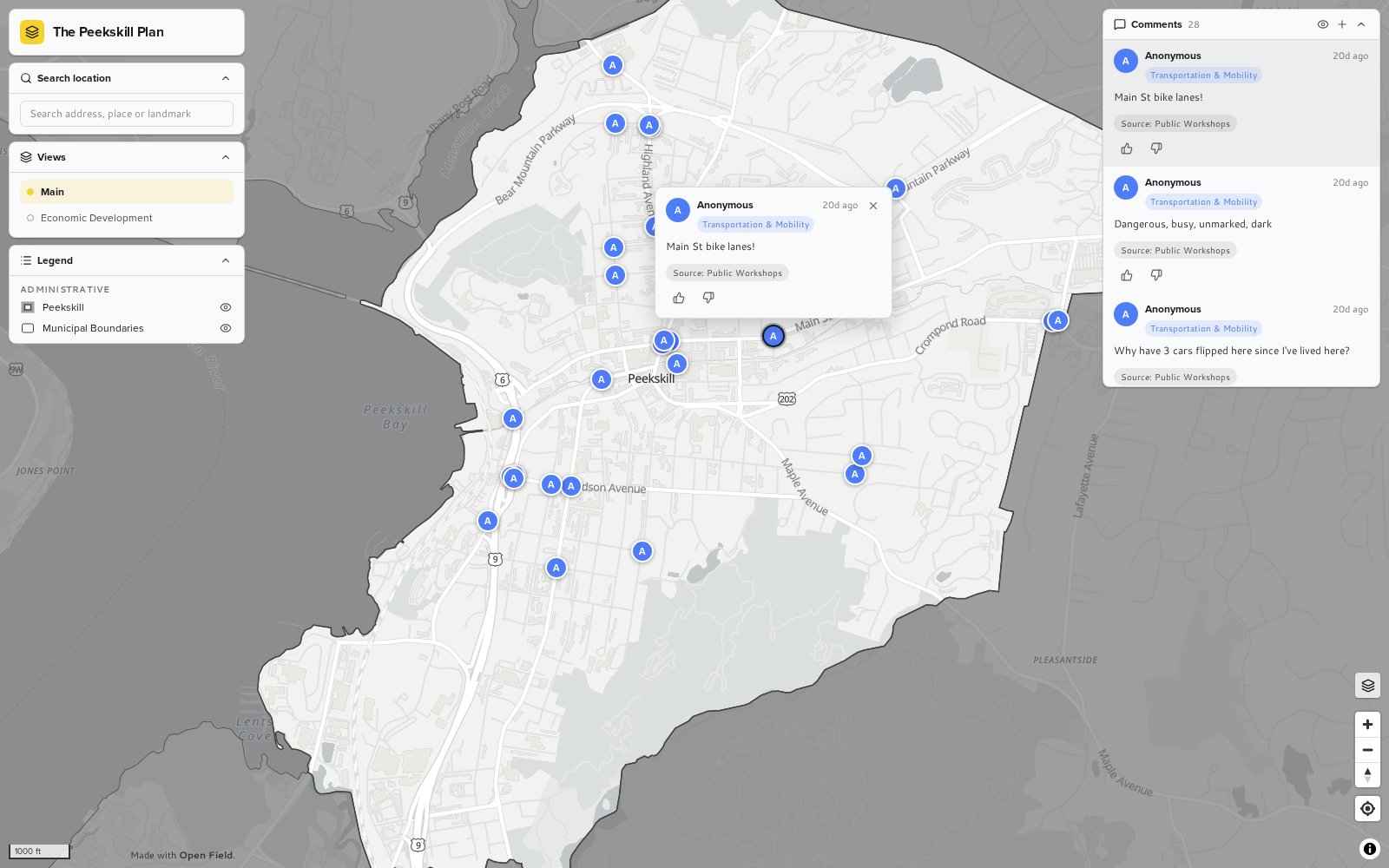The image size is (1389, 868).
Task: Like the 'Dangerous, busy, unmarked, dark' comment
Action: (x=1127, y=275)
